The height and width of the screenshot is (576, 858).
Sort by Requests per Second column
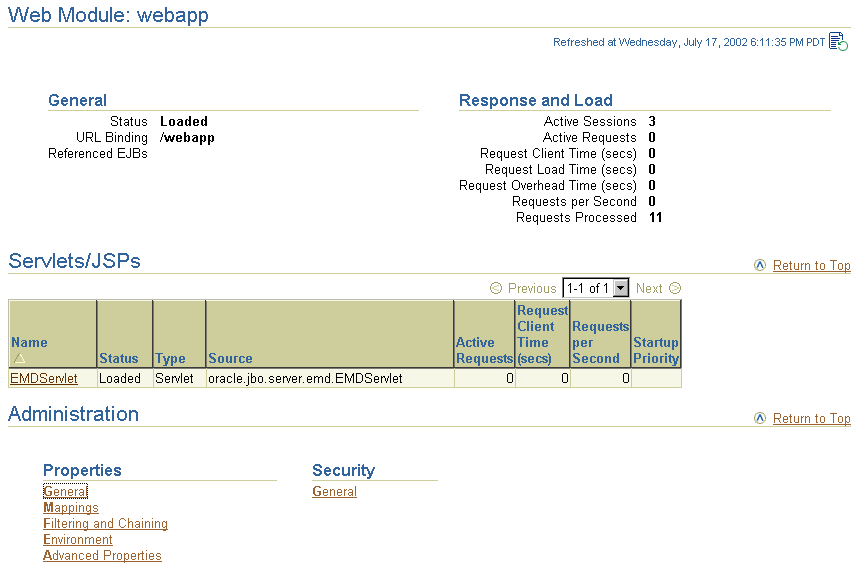click(x=600, y=342)
